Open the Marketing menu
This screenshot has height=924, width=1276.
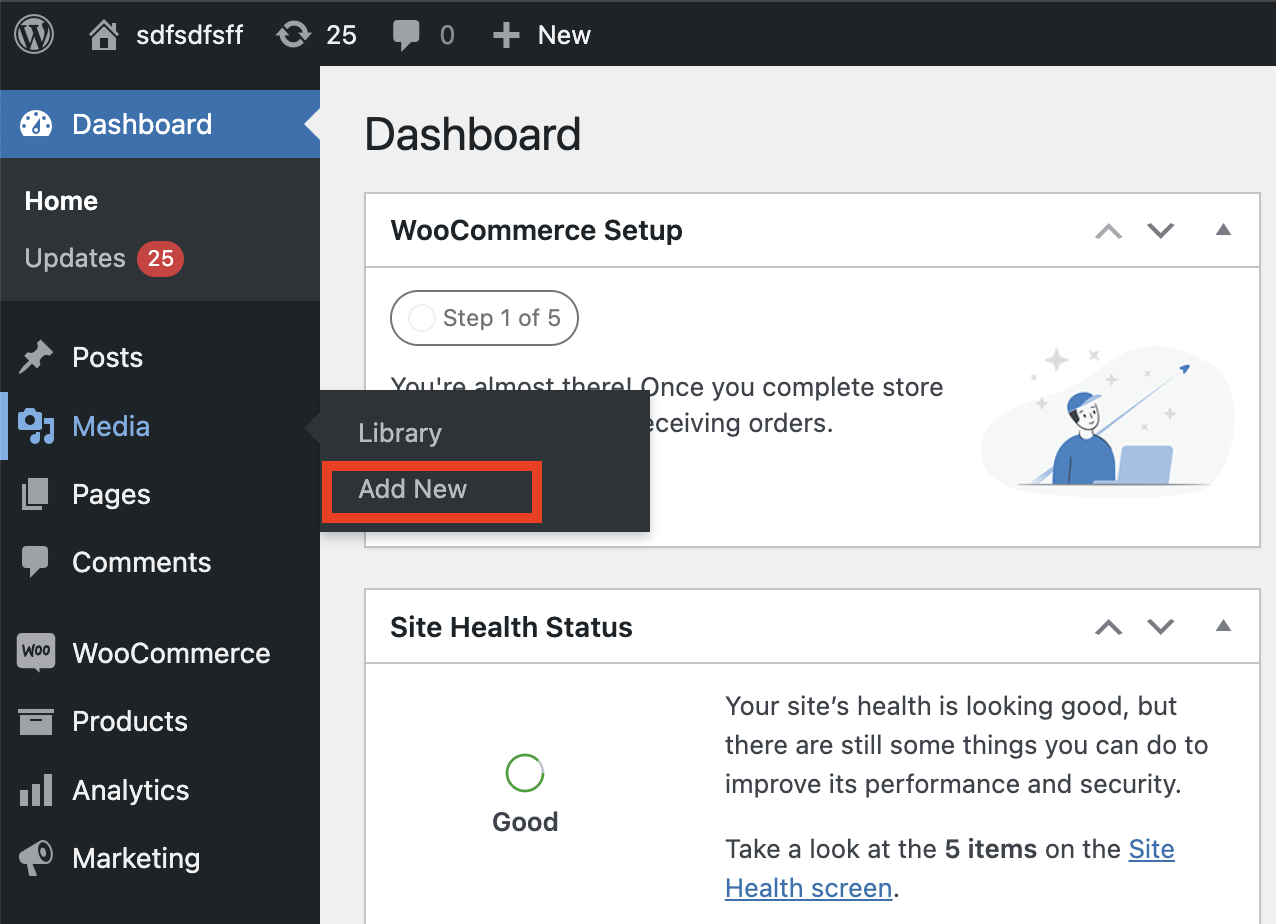(x=160, y=858)
